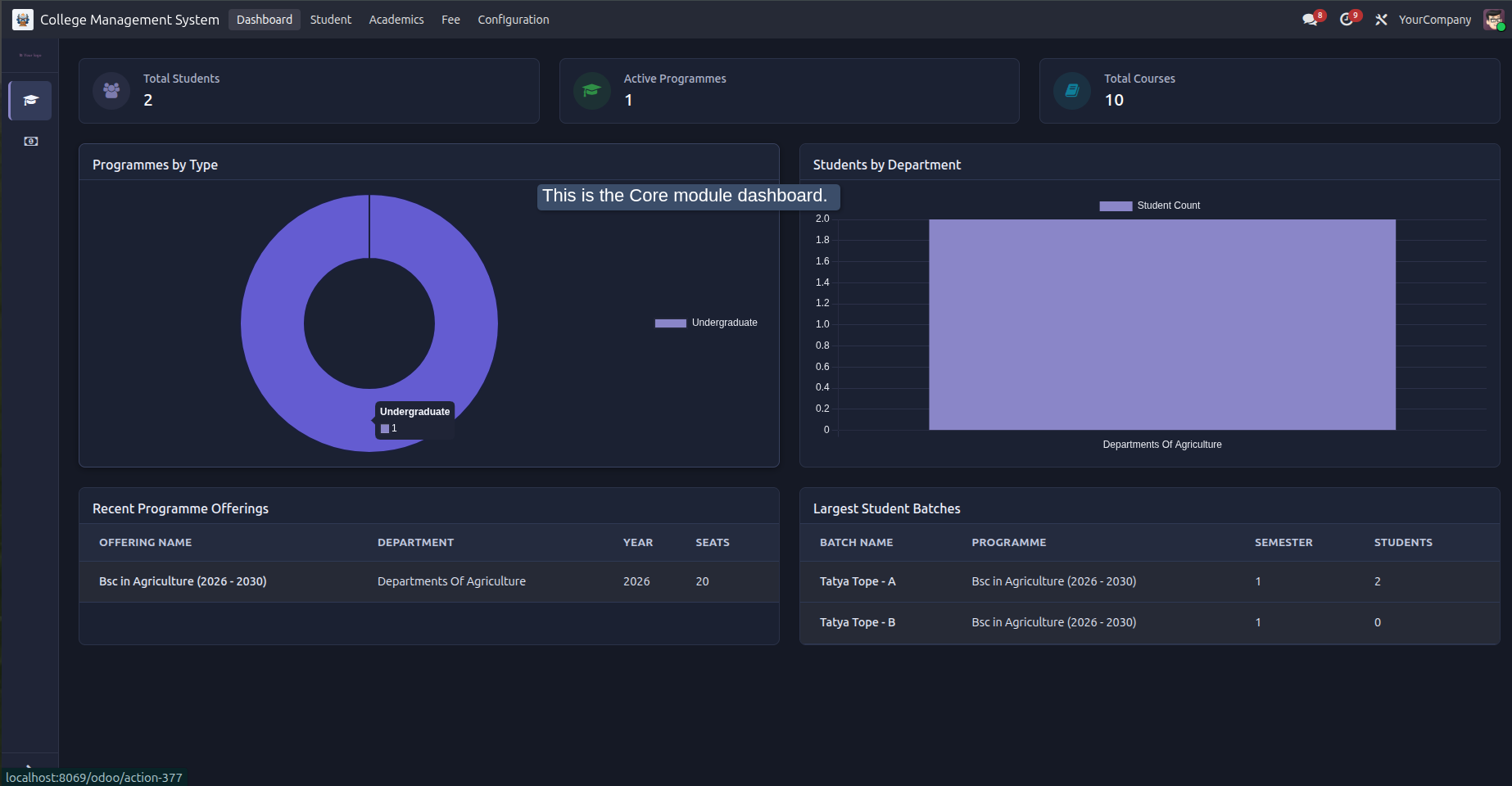Open the Total Students card
The width and height of the screenshot is (1512, 786).
click(x=309, y=91)
